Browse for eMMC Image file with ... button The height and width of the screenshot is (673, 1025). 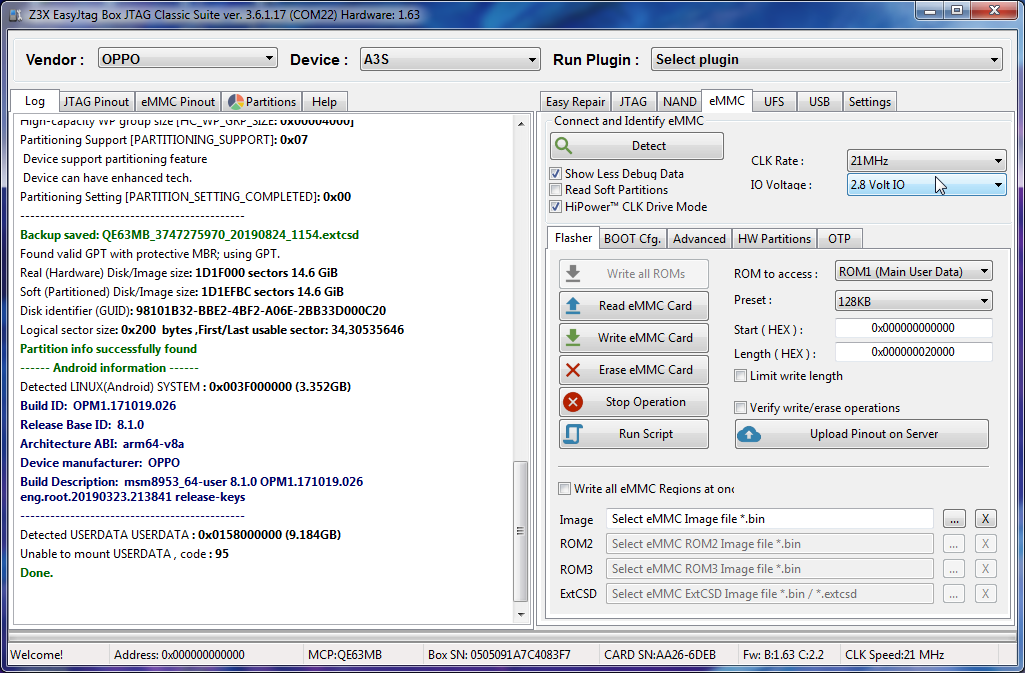tap(955, 519)
